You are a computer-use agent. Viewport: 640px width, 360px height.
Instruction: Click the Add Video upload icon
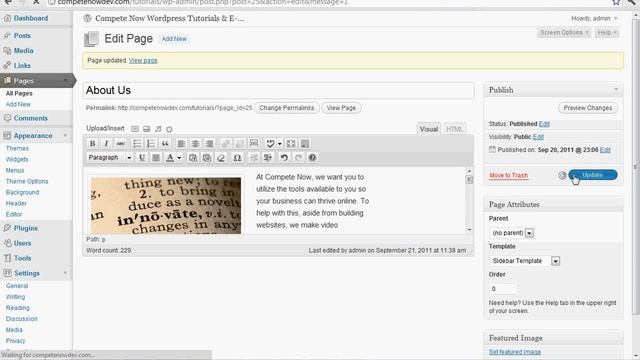tap(147, 129)
